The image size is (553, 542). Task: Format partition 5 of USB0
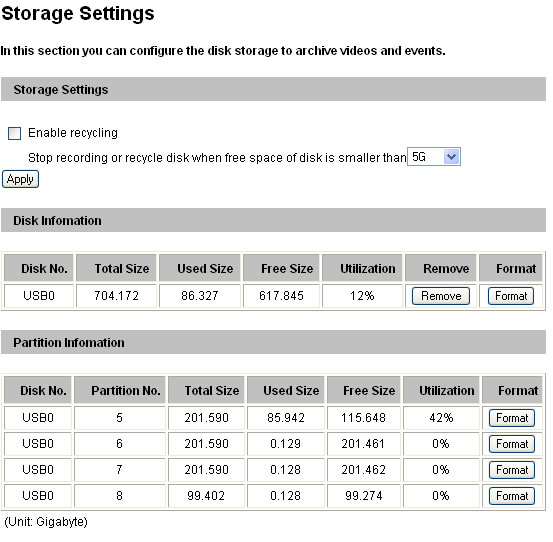coord(512,418)
